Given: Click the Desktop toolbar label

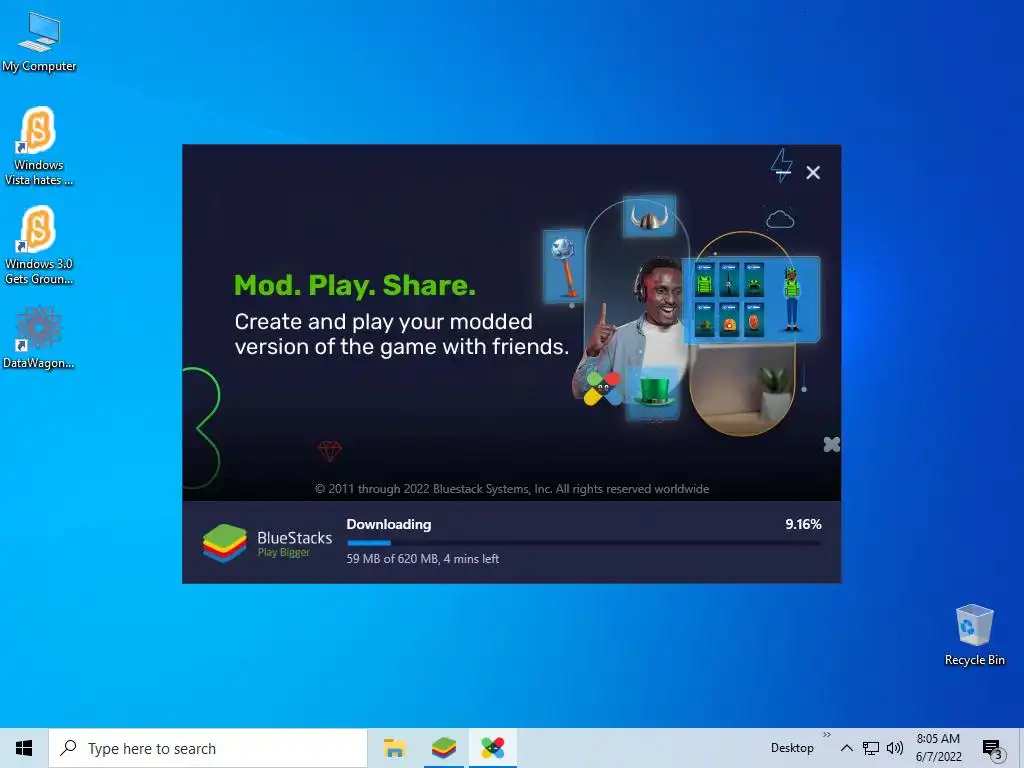Looking at the screenshot, I should [792, 748].
